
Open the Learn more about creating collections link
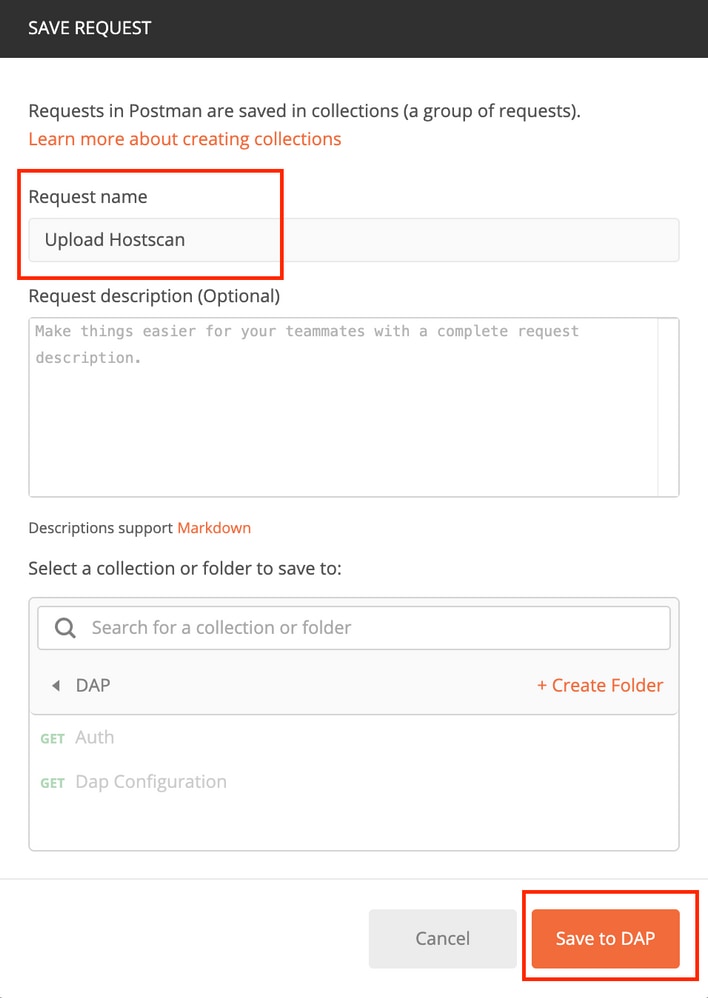[185, 139]
